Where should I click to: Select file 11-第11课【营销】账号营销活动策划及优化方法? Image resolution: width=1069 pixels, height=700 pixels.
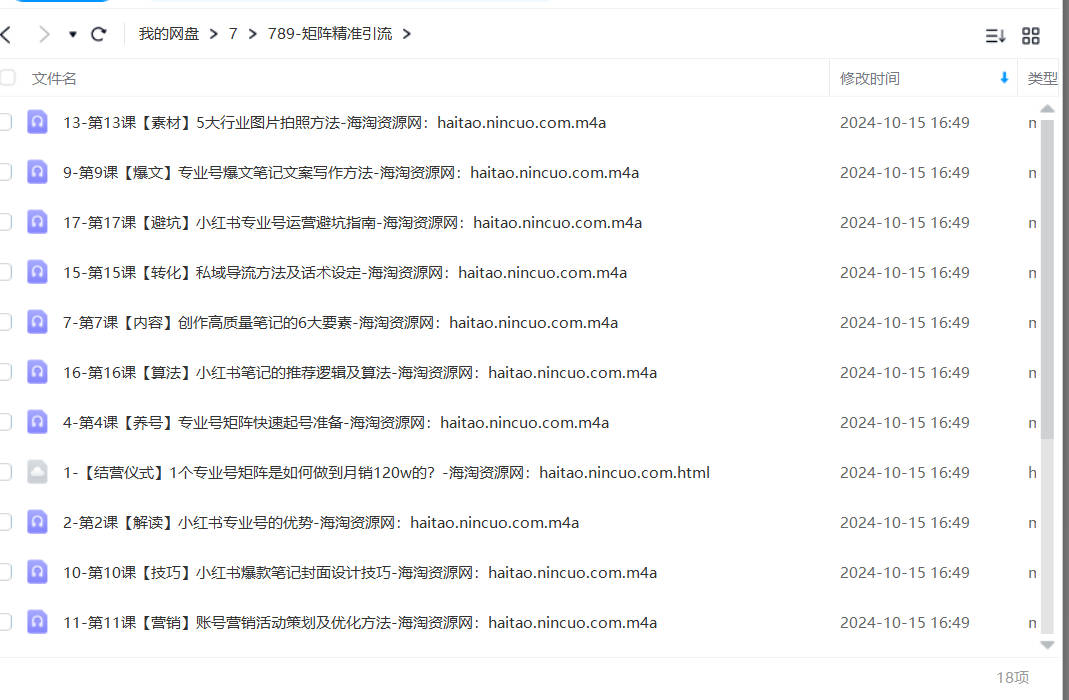click(360, 622)
